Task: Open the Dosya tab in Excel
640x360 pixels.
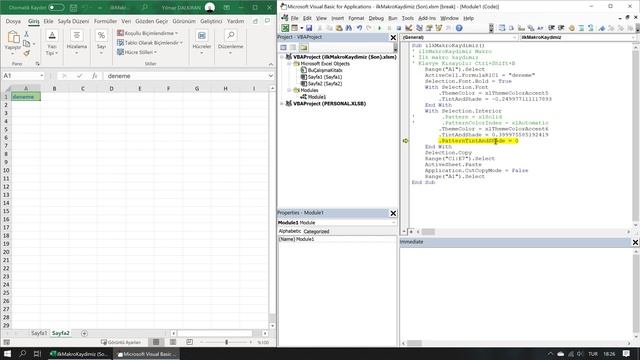Action: click(x=13, y=21)
